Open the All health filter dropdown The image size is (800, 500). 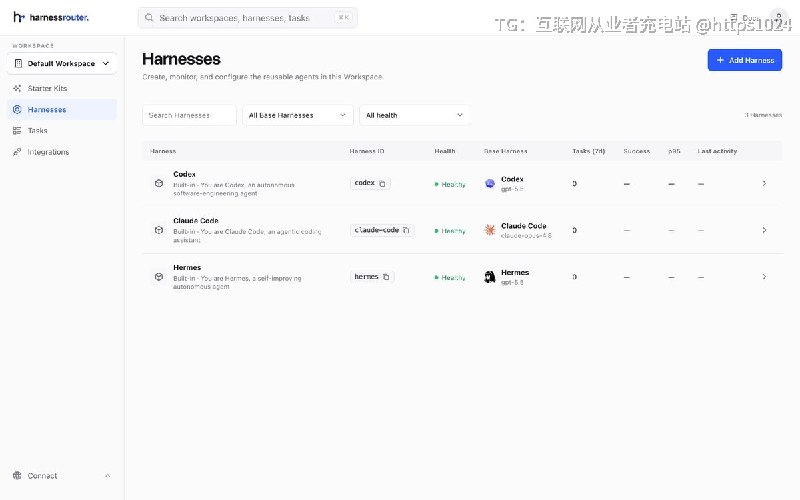[x=415, y=115]
